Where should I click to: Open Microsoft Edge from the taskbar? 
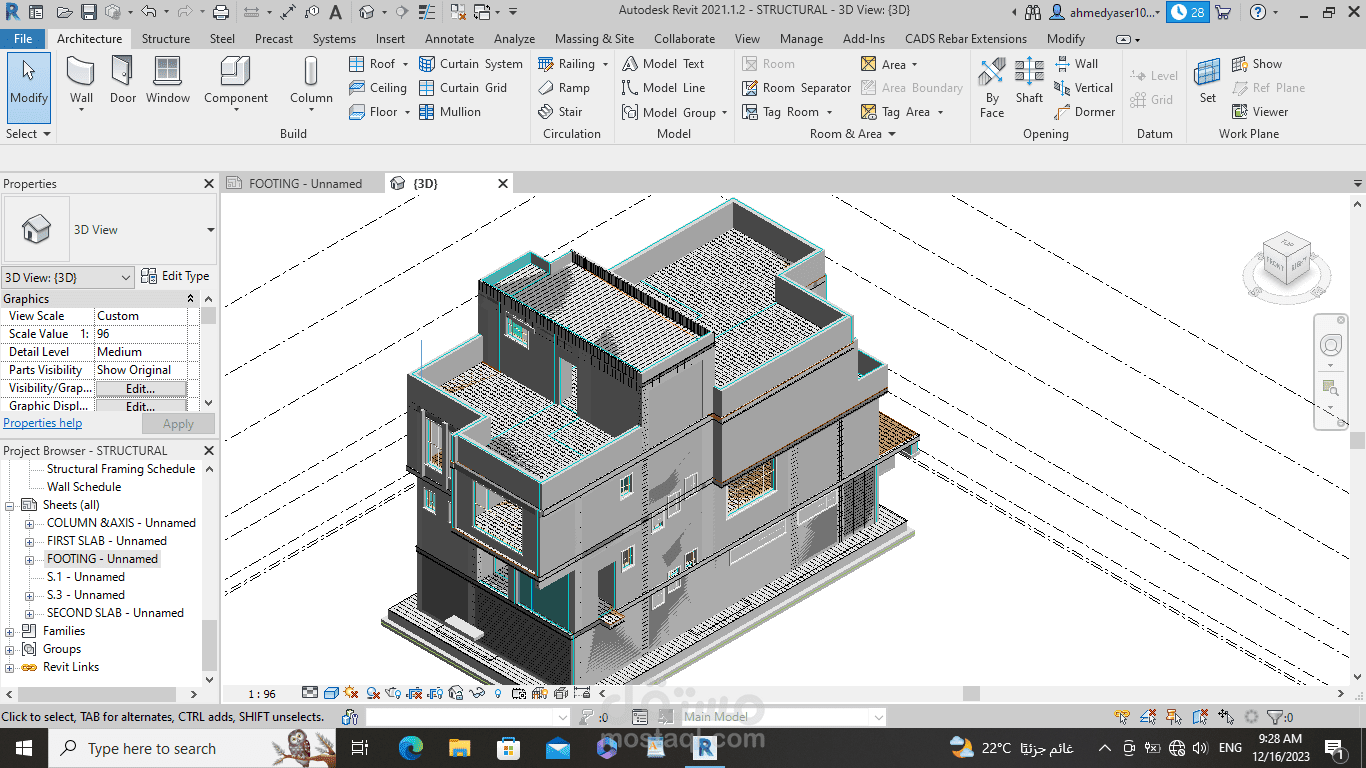coord(410,748)
